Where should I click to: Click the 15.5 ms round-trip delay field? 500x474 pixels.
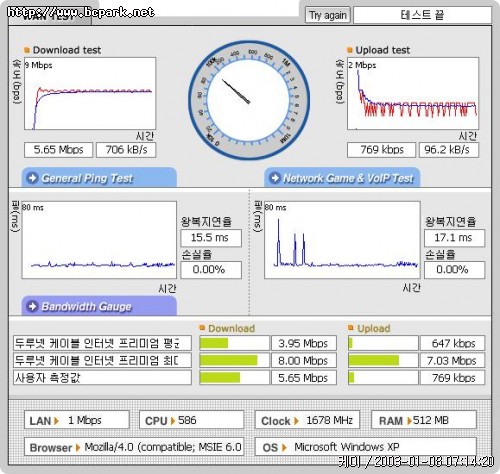[211, 238]
